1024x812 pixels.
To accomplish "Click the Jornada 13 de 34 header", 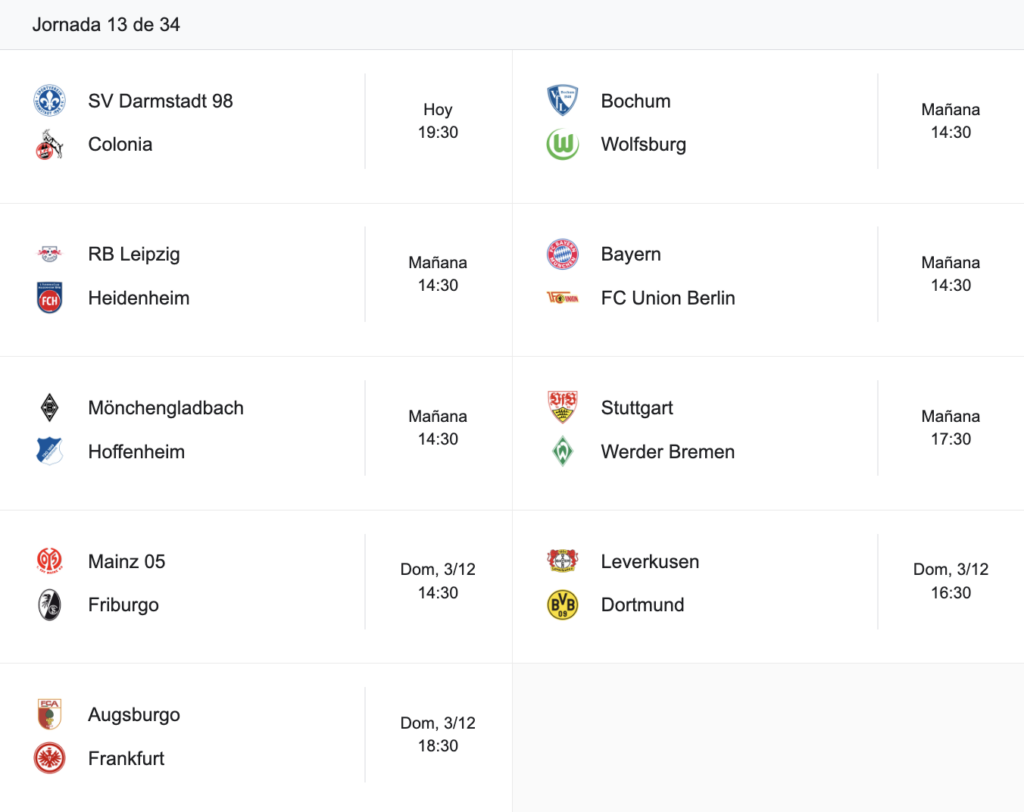I will click(x=106, y=25).
